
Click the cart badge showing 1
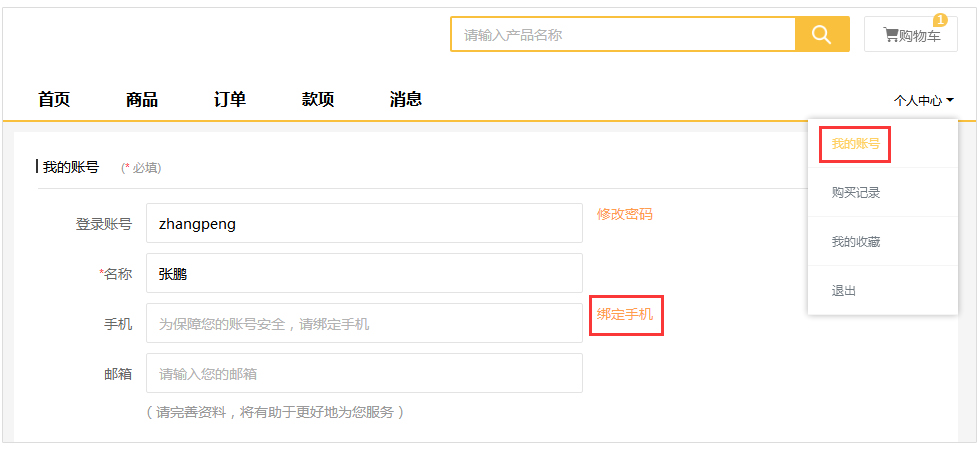click(x=940, y=20)
